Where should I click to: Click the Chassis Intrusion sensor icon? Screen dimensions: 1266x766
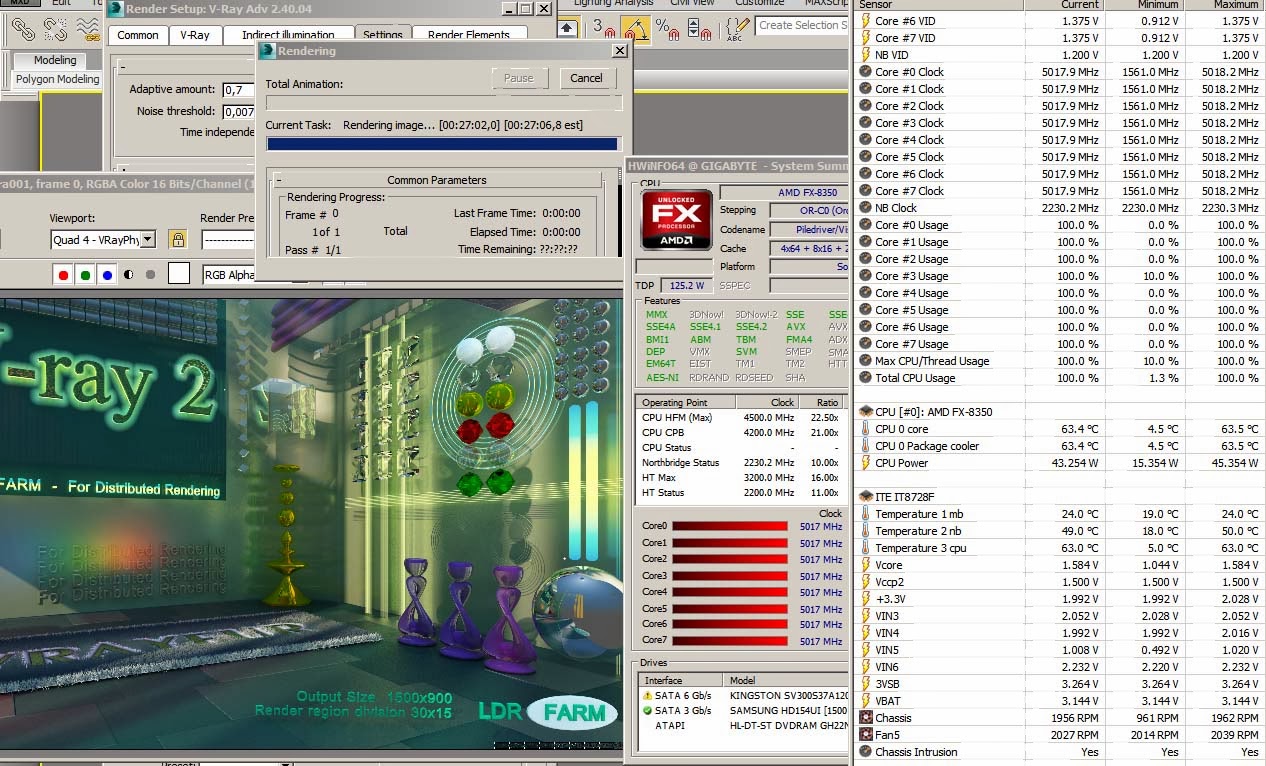pyautogui.click(x=866, y=752)
